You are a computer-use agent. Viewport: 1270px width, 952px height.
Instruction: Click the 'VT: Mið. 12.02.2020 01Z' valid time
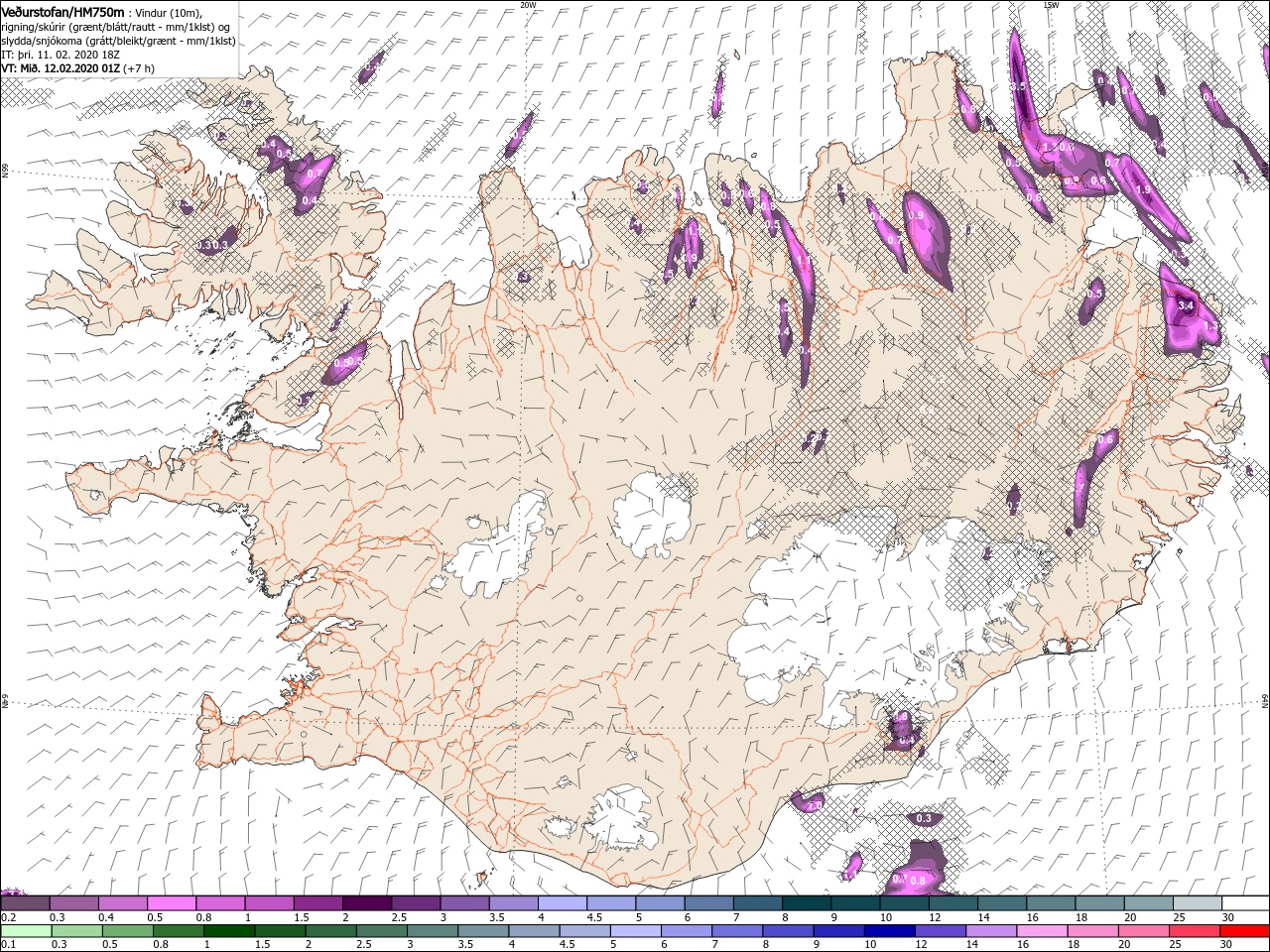click(59, 68)
